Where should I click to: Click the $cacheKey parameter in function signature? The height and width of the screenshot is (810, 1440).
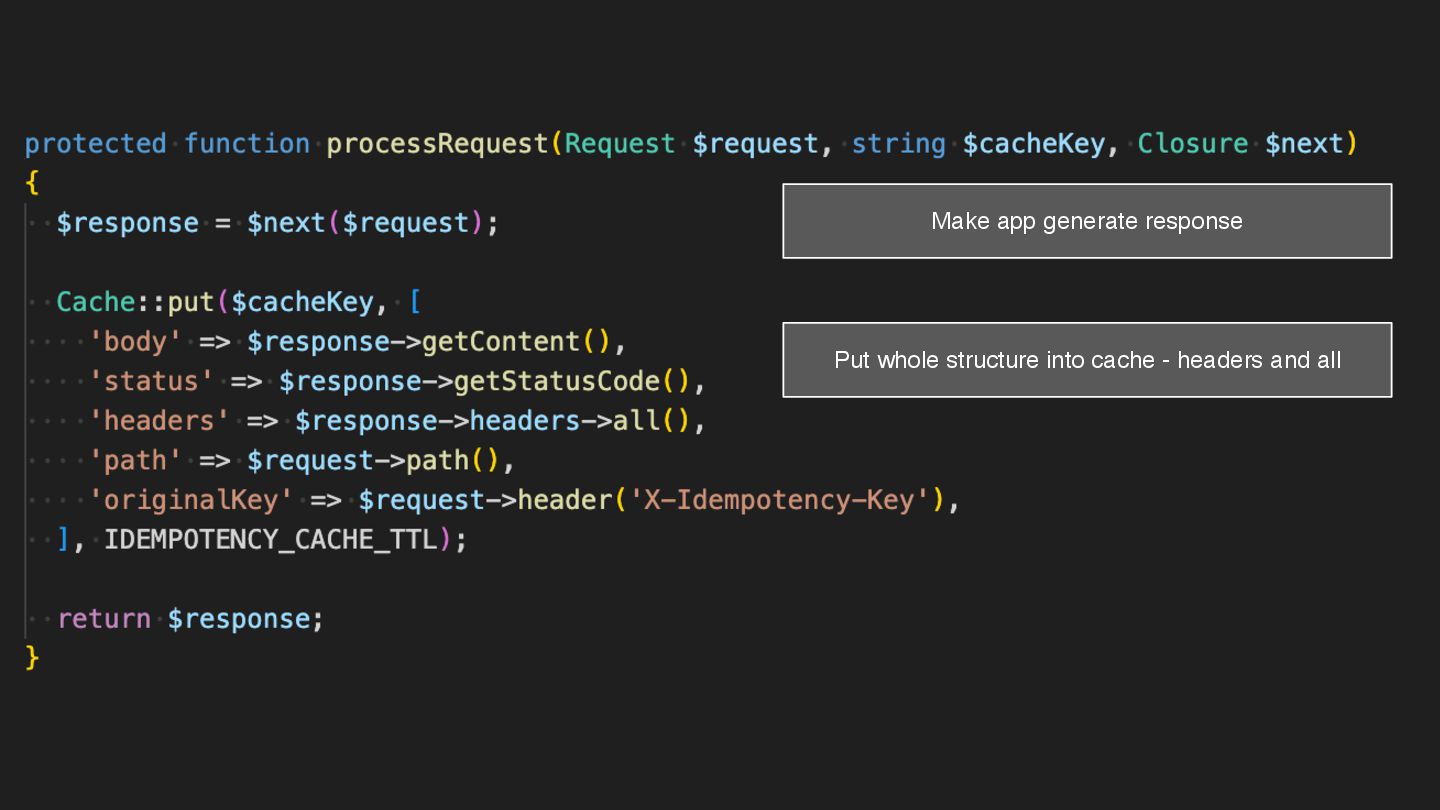point(1033,144)
